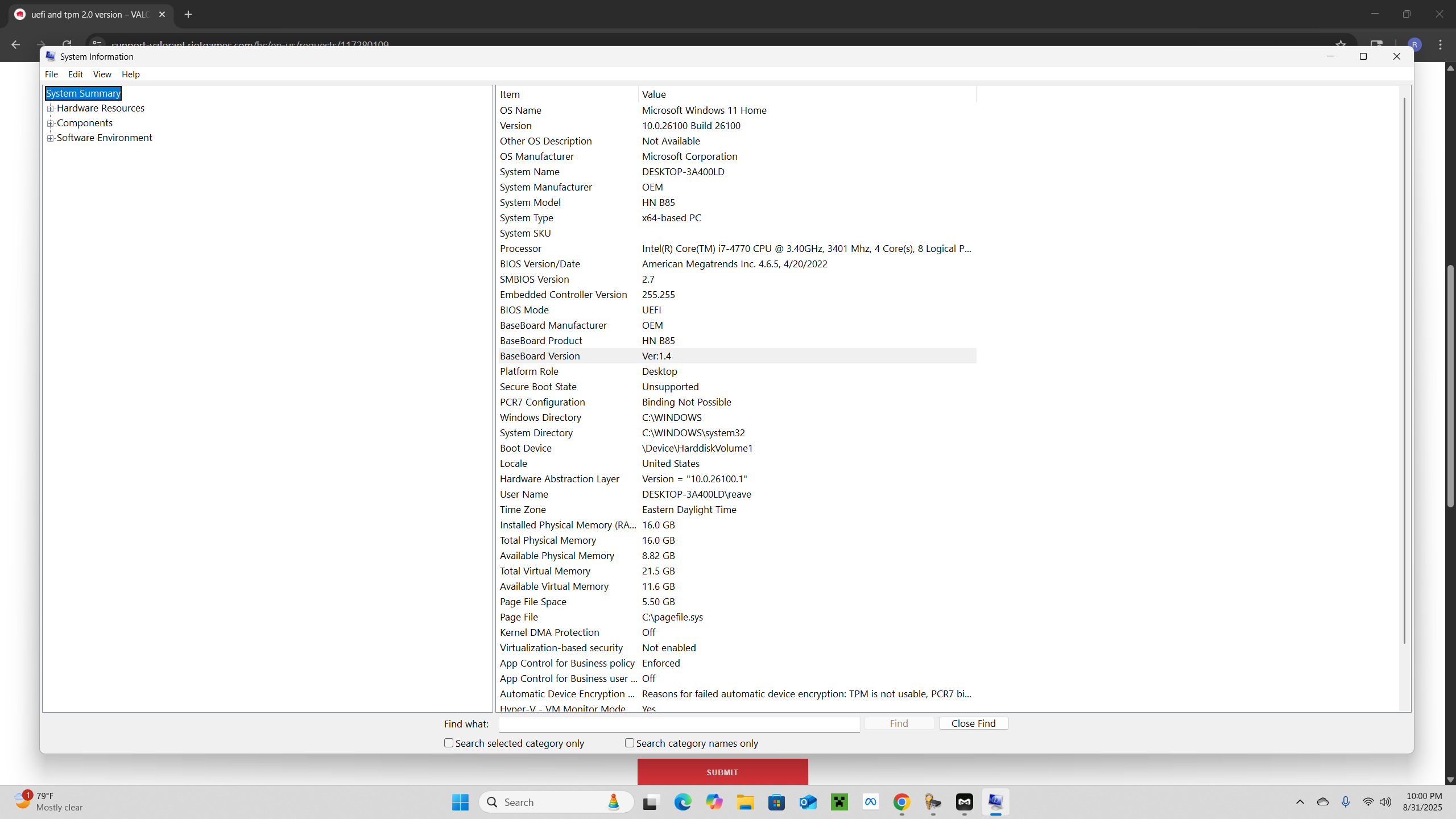The width and height of the screenshot is (1456, 819).
Task: Open File Explorer from the taskbar
Action: (x=745, y=802)
